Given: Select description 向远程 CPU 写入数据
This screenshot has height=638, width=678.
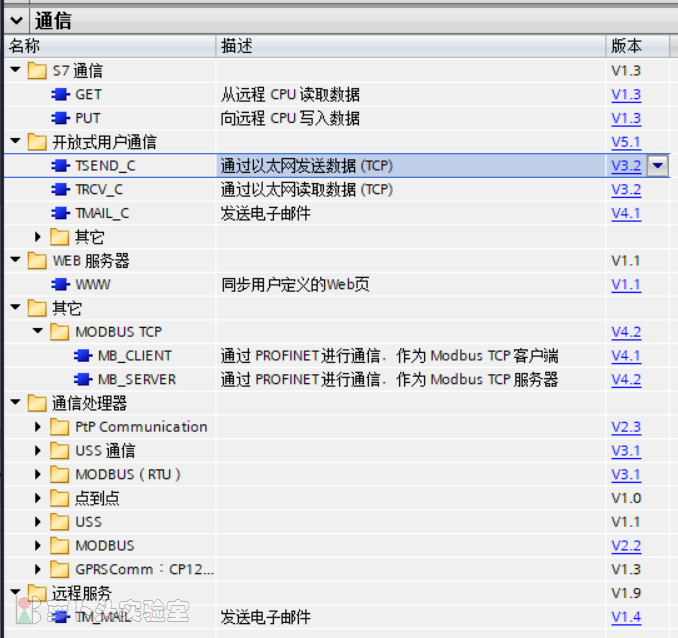Looking at the screenshot, I should (290, 118).
